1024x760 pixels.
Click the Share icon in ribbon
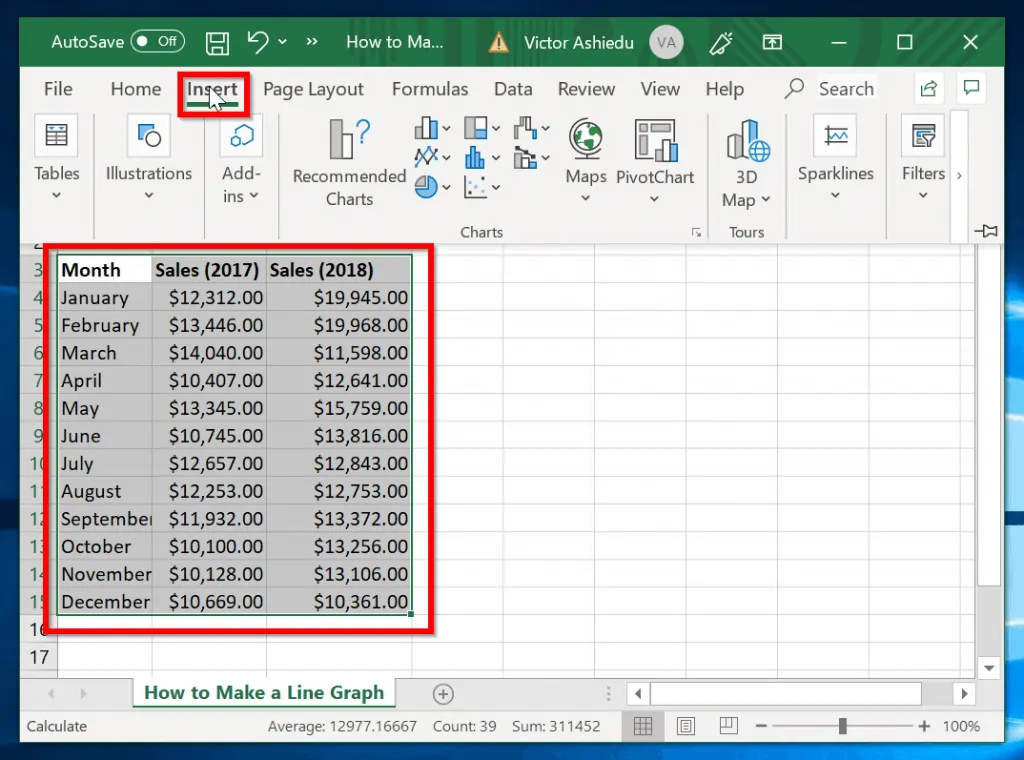point(929,88)
